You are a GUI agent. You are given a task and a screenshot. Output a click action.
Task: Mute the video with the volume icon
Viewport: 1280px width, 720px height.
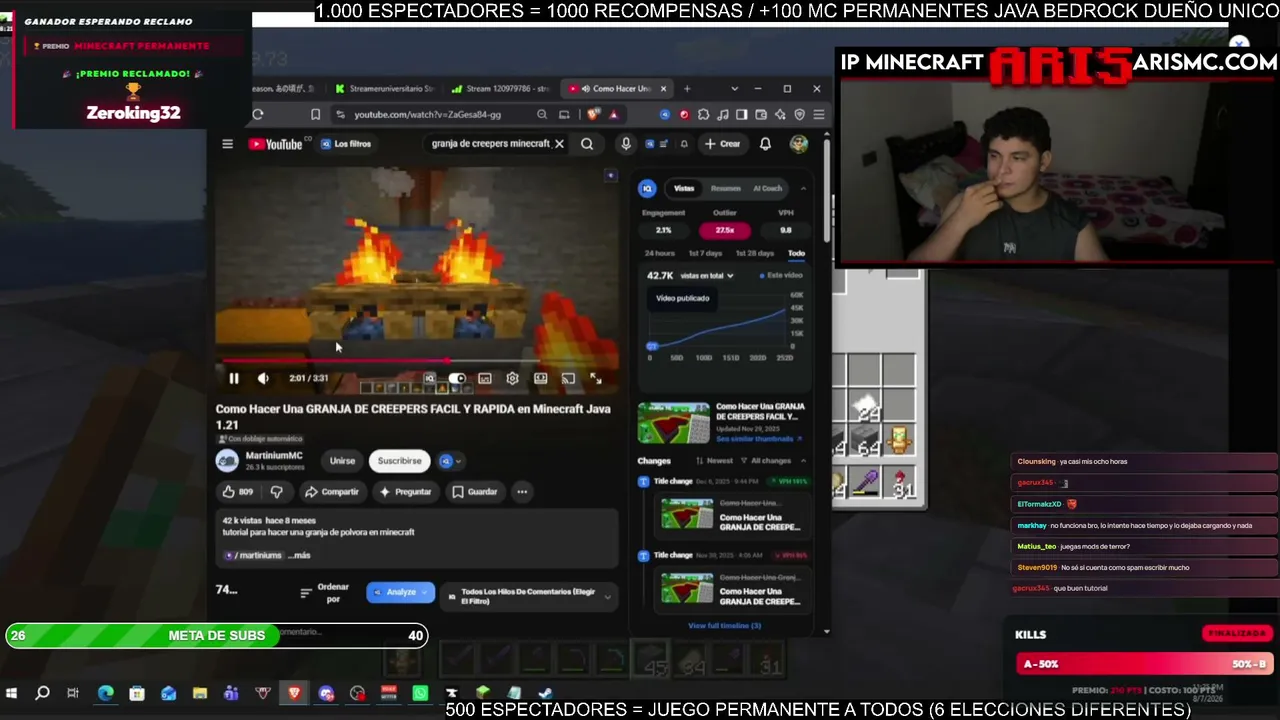click(263, 378)
